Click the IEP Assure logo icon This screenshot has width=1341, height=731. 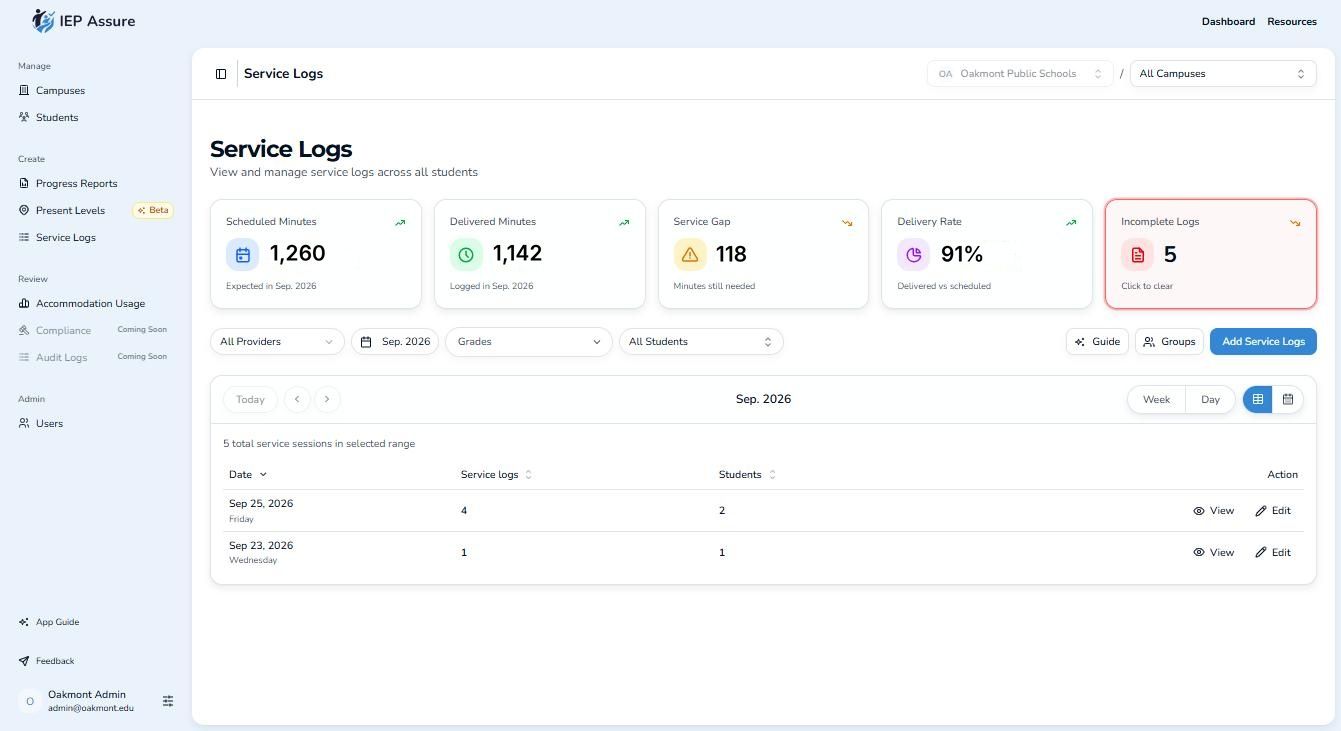[43, 21]
